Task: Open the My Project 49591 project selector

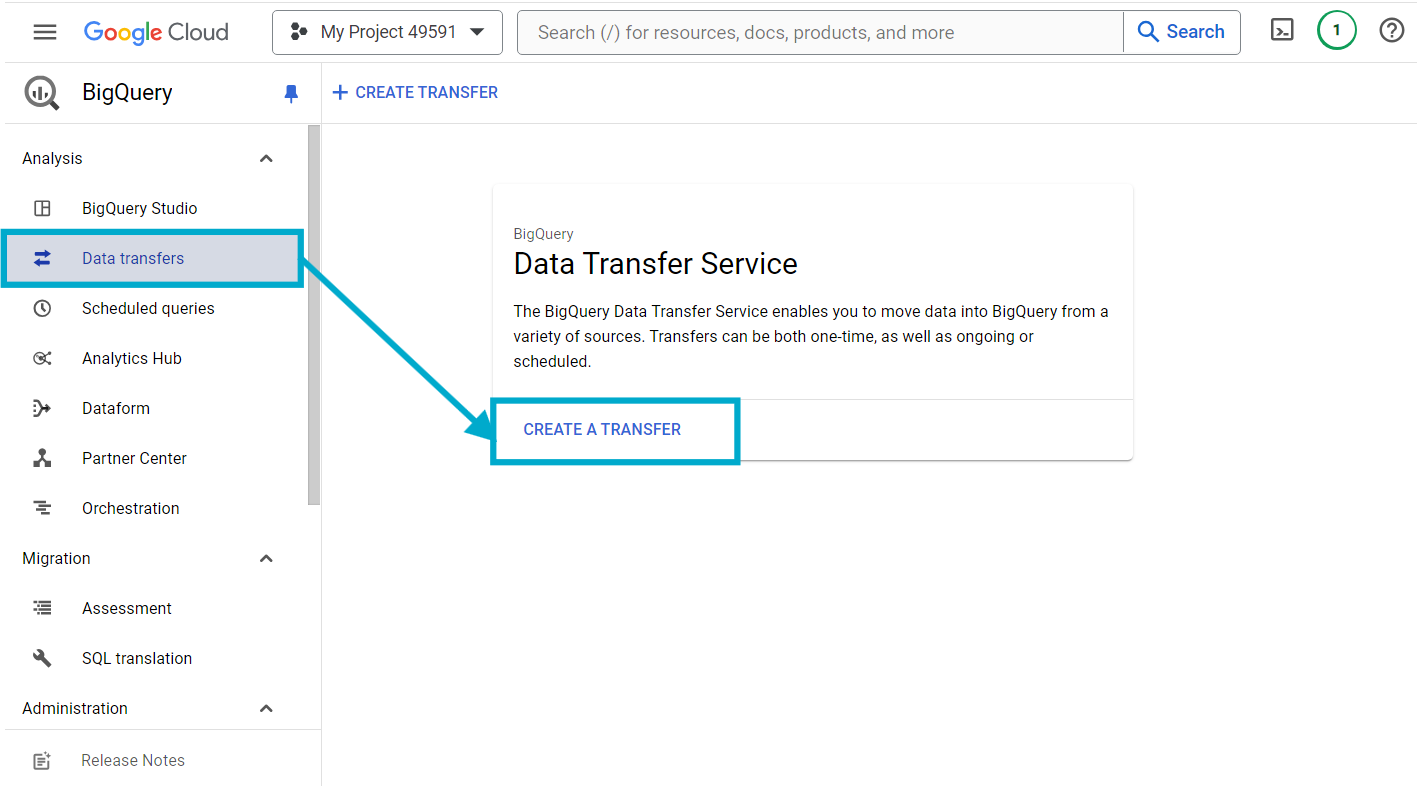Action: [x=387, y=32]
